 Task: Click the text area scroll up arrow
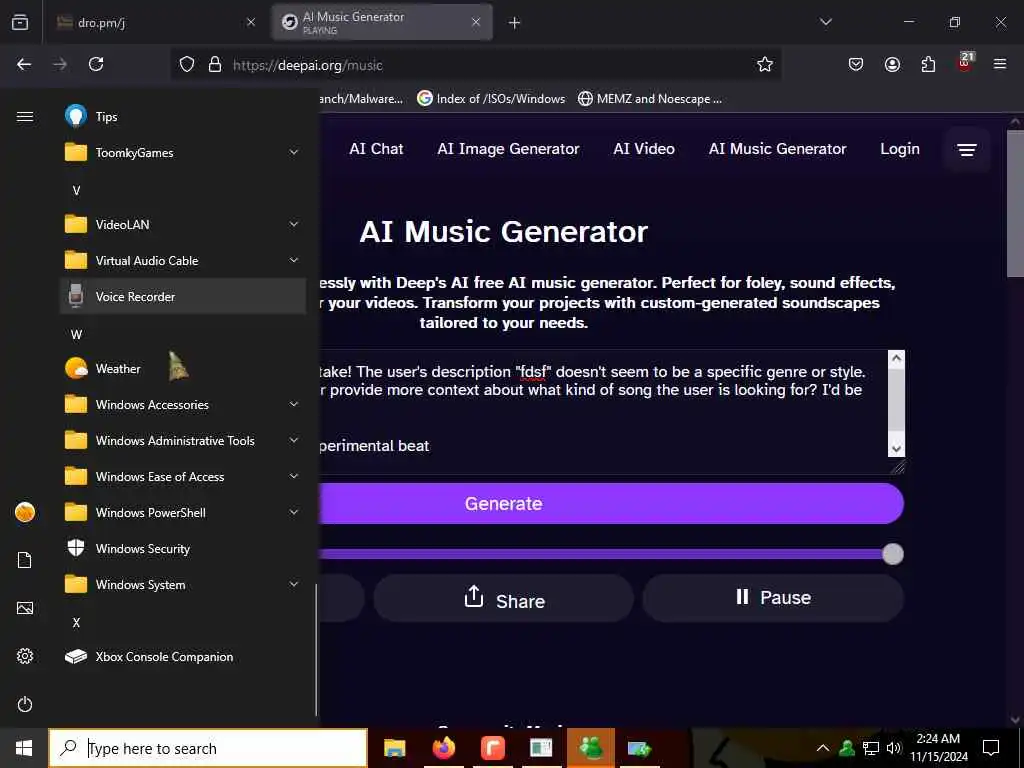pos(897,358)
